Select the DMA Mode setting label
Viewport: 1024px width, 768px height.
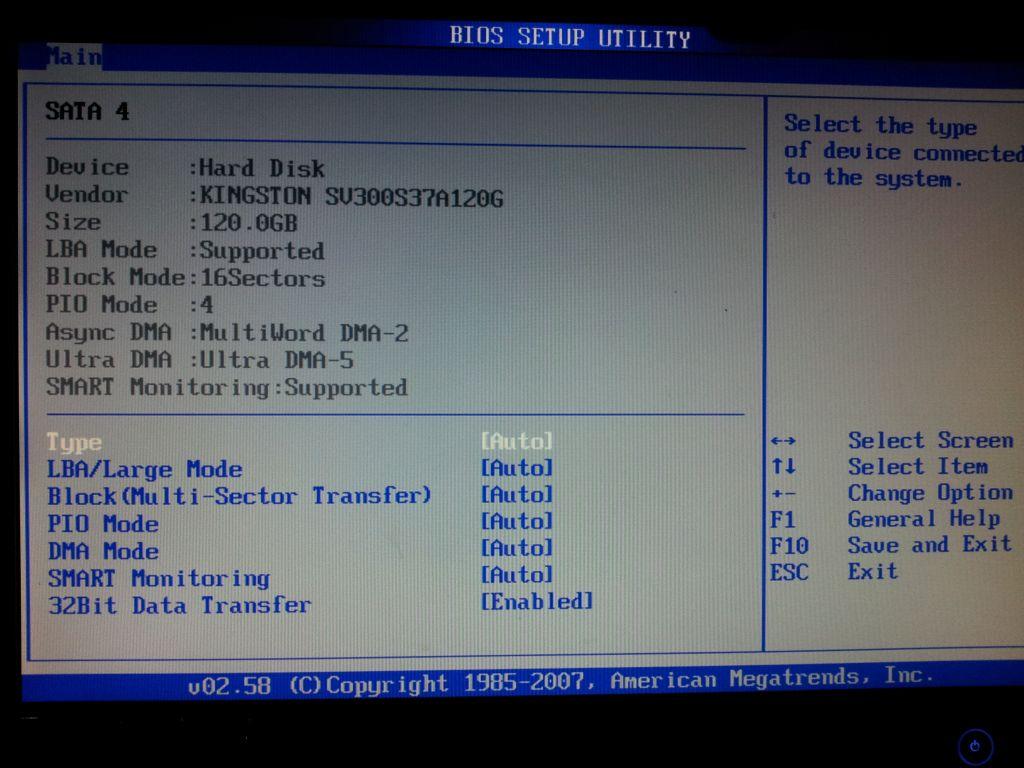coord(103,551)
